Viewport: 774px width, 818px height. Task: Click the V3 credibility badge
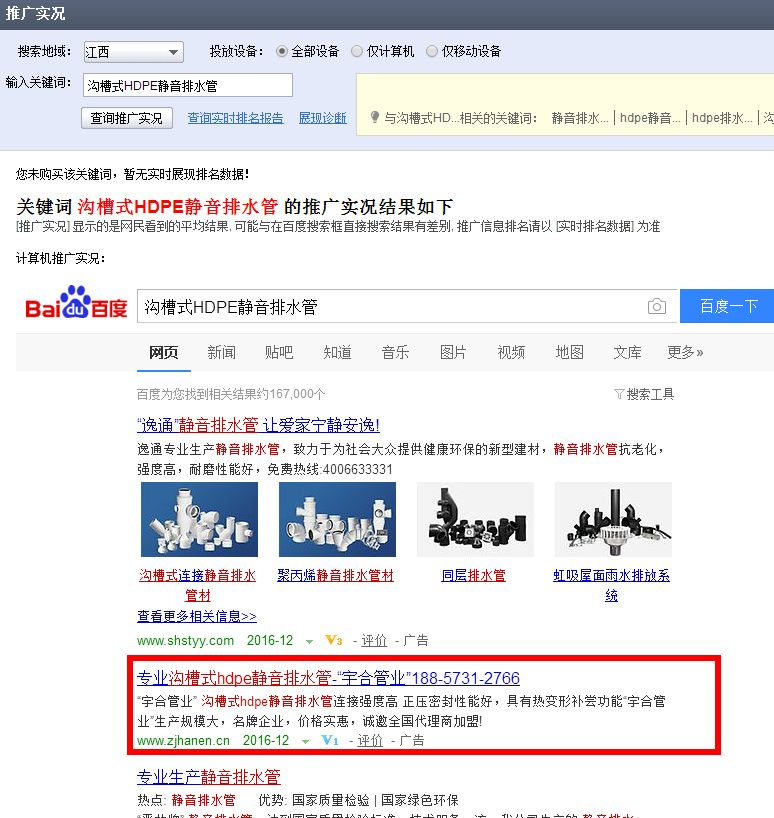coord(333,640)
